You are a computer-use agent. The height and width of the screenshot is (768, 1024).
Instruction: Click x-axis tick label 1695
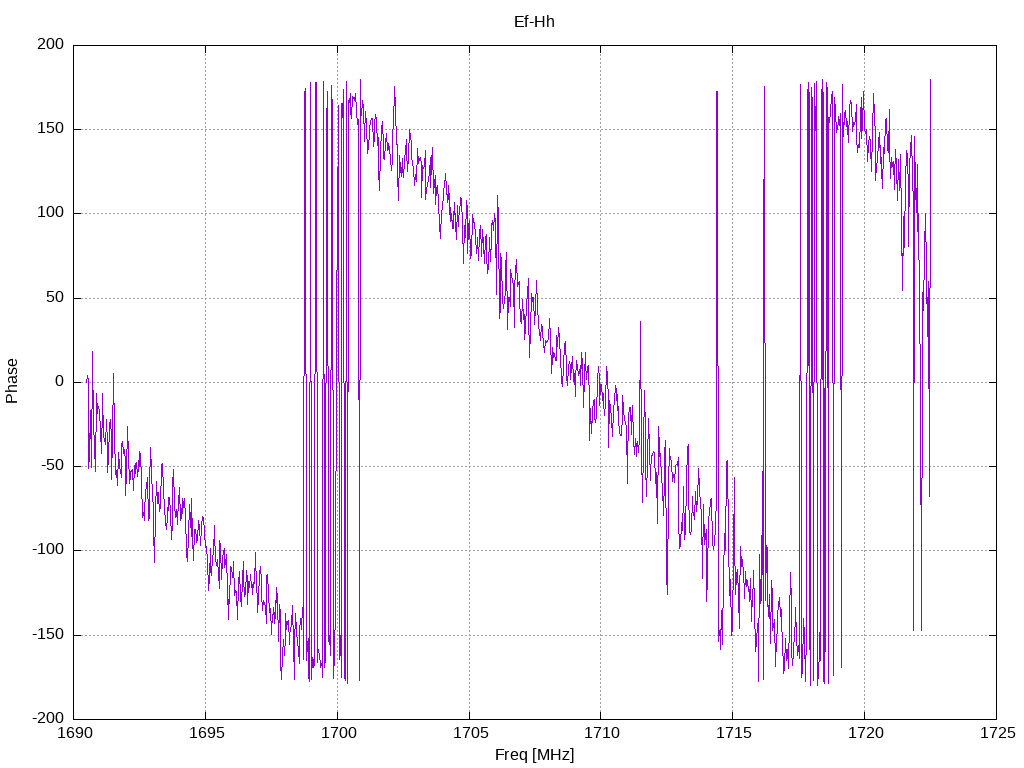point(207,733)
